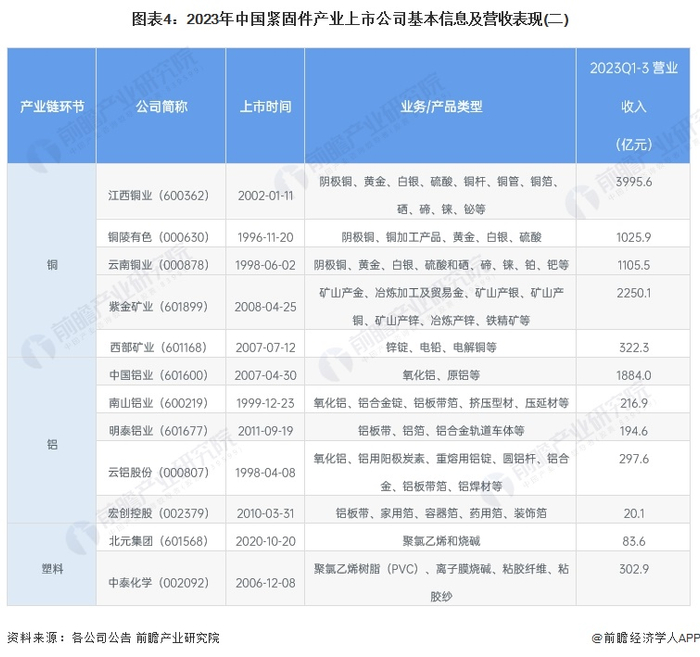Click listing date 2008-04-25
The image size is (700, 657).
tap(265, 307)
